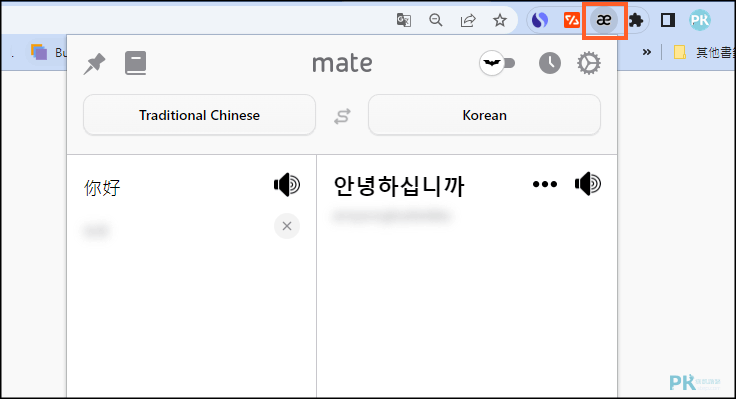
Task: Play audio for Korean translation
Action: pyautogui.click(x=588, y=184)
